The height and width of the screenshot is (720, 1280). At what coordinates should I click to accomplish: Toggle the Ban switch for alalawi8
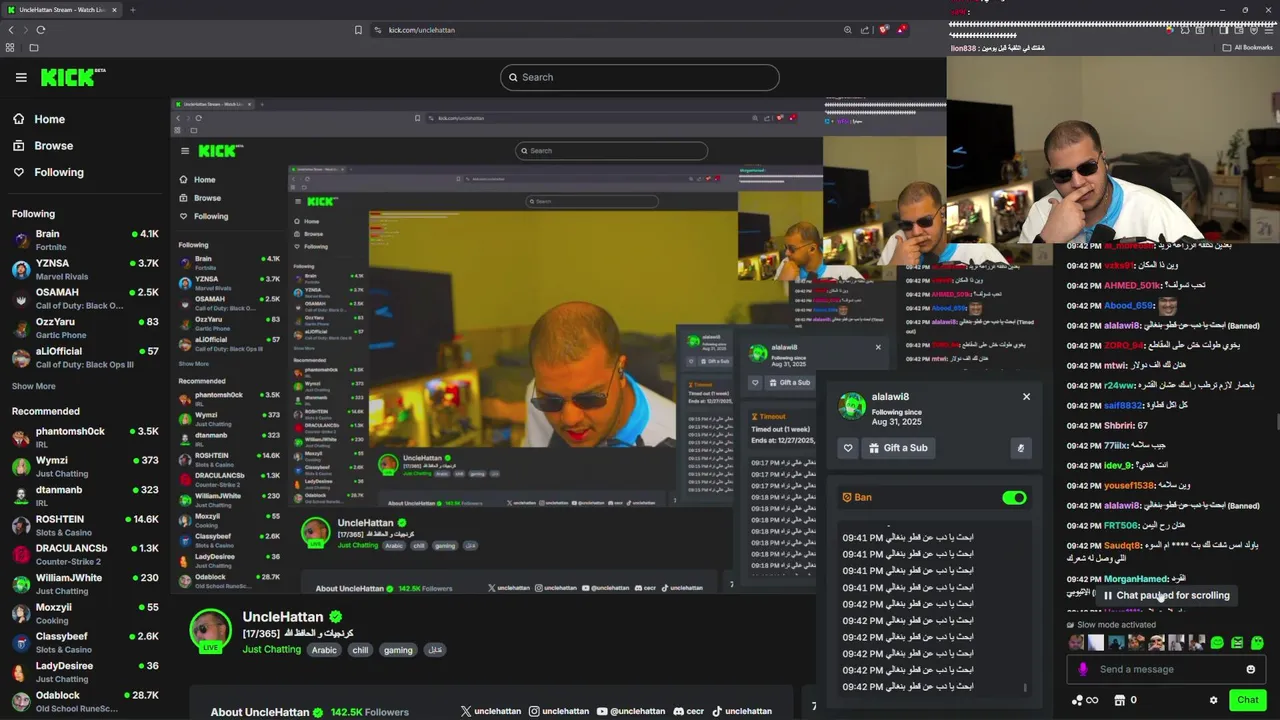[1014, 498]
